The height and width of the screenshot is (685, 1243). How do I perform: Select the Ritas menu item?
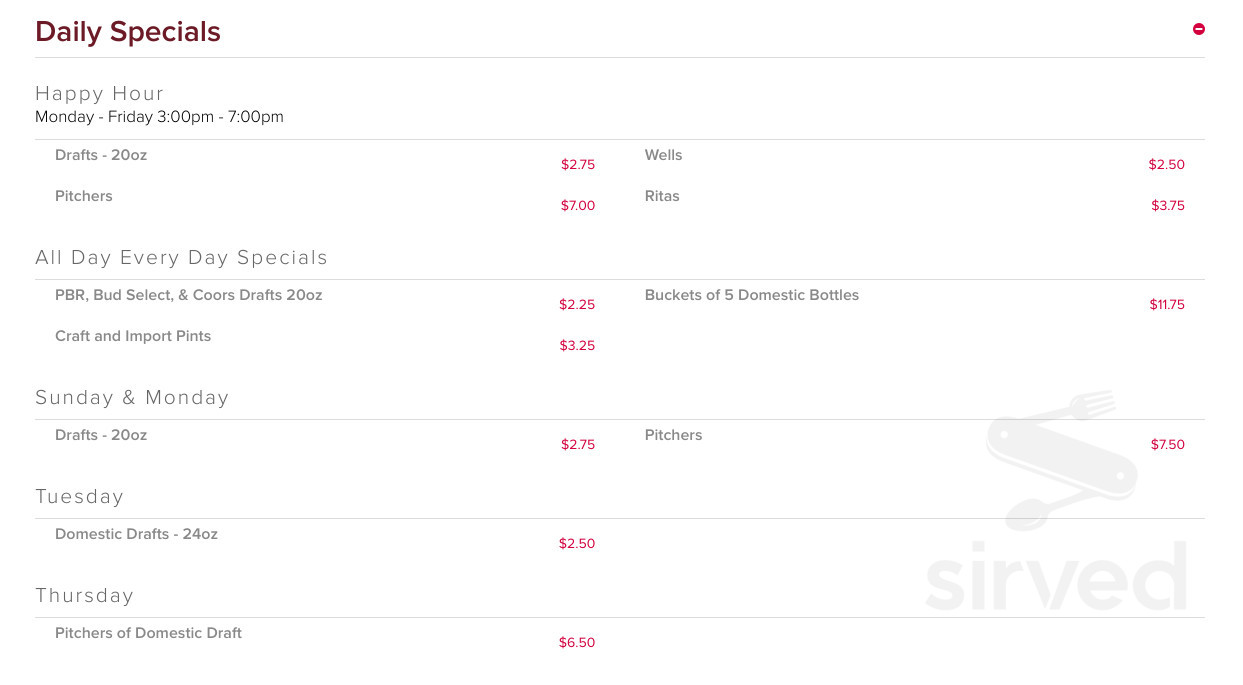[662, 196]
